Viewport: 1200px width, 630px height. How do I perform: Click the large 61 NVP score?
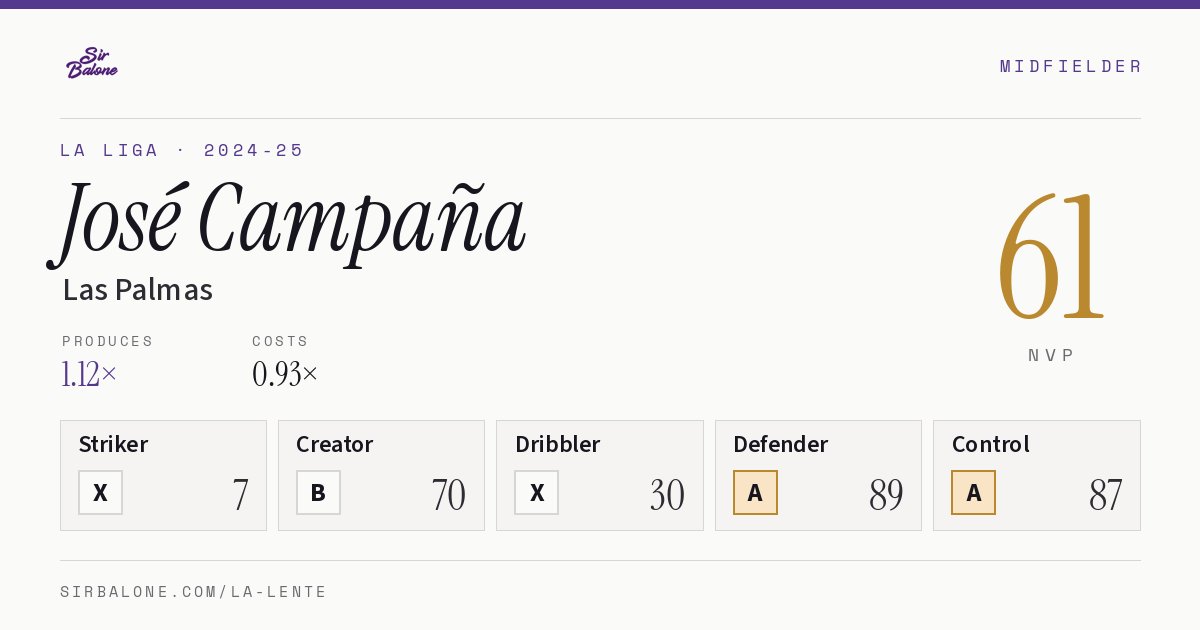1050,256
